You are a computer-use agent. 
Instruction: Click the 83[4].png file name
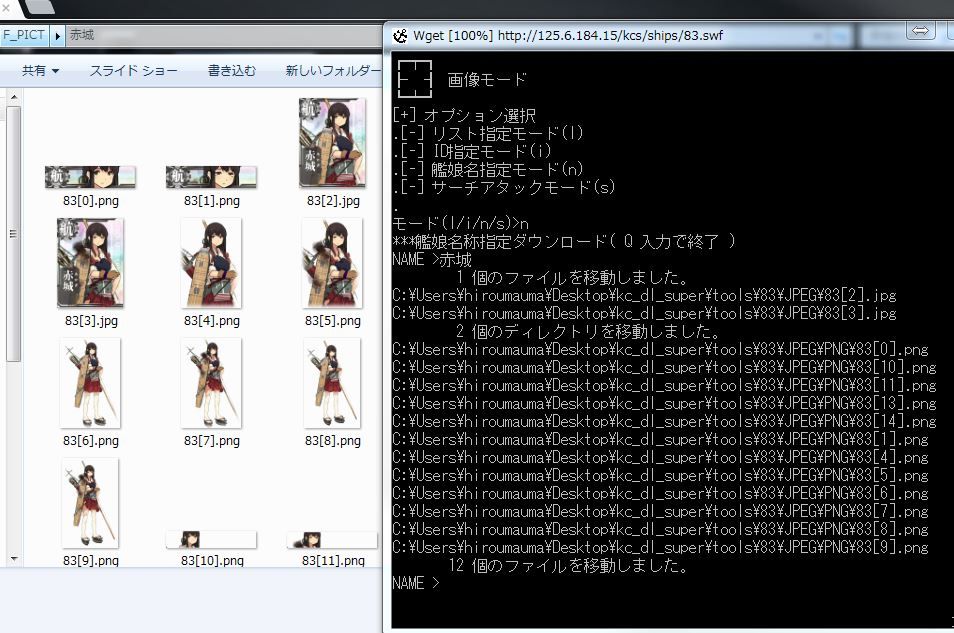pos(212,320)
